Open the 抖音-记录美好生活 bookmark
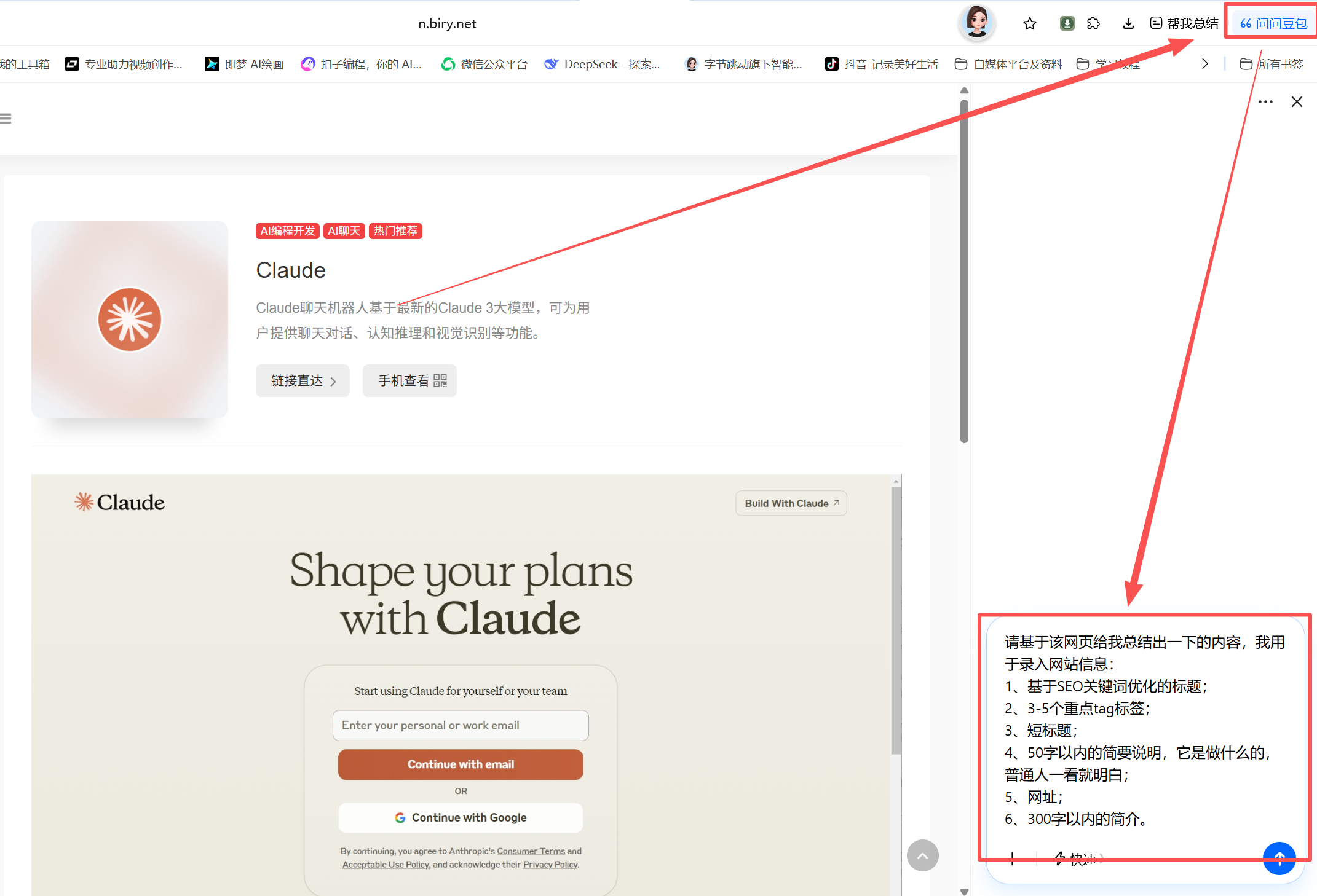 (x=882, y=64)
